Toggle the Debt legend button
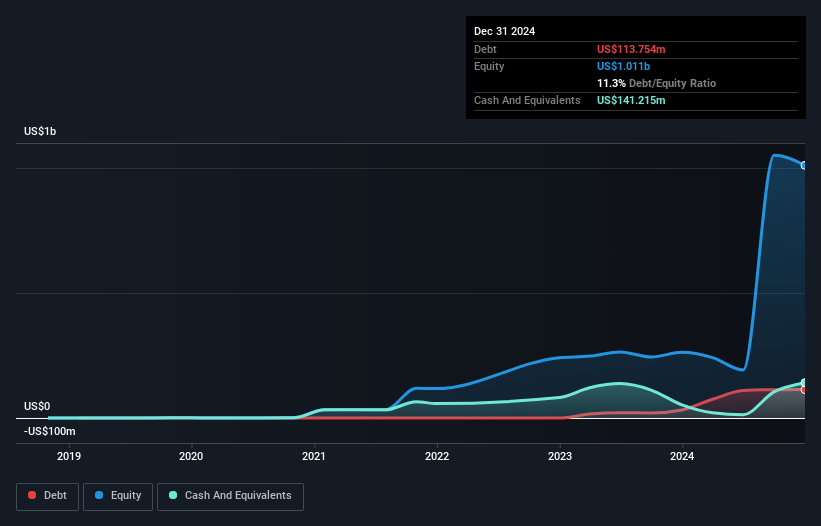This screenshot has width=821, height=526. click(47, 496)
